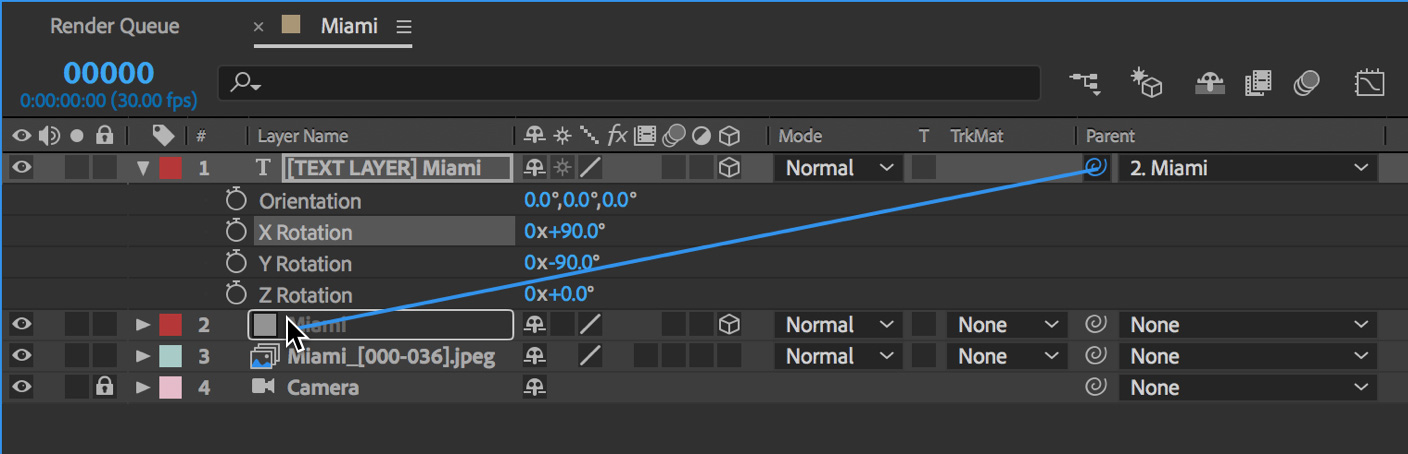The height and width of the screenshot is (454, 1408).
Task: Click red label swatch of layer 1
Action: (x=170, y=168)
